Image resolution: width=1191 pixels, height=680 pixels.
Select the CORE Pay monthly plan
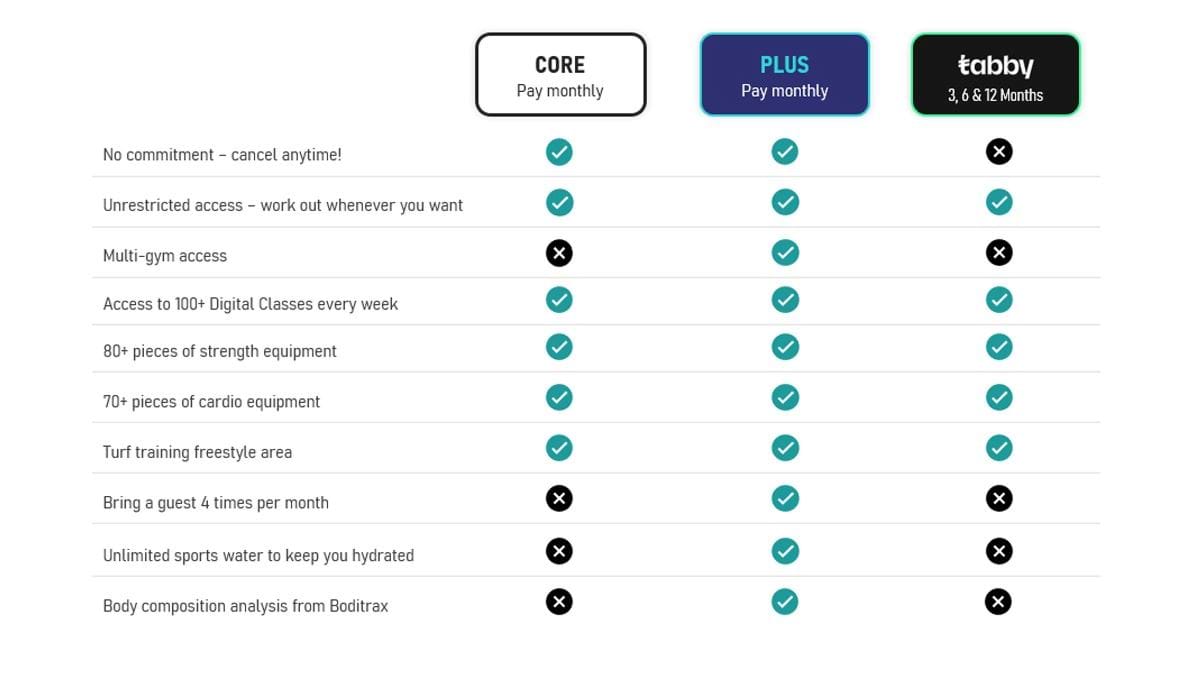[560, 75]
